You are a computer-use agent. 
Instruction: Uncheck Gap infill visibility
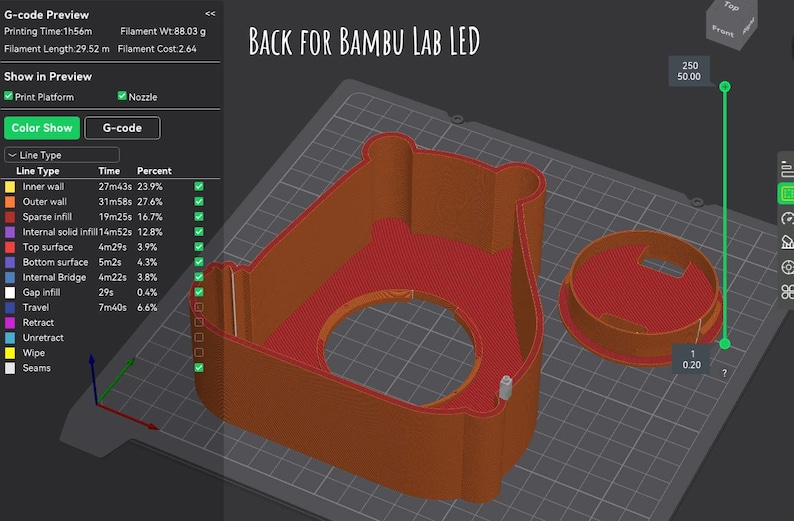199,292
